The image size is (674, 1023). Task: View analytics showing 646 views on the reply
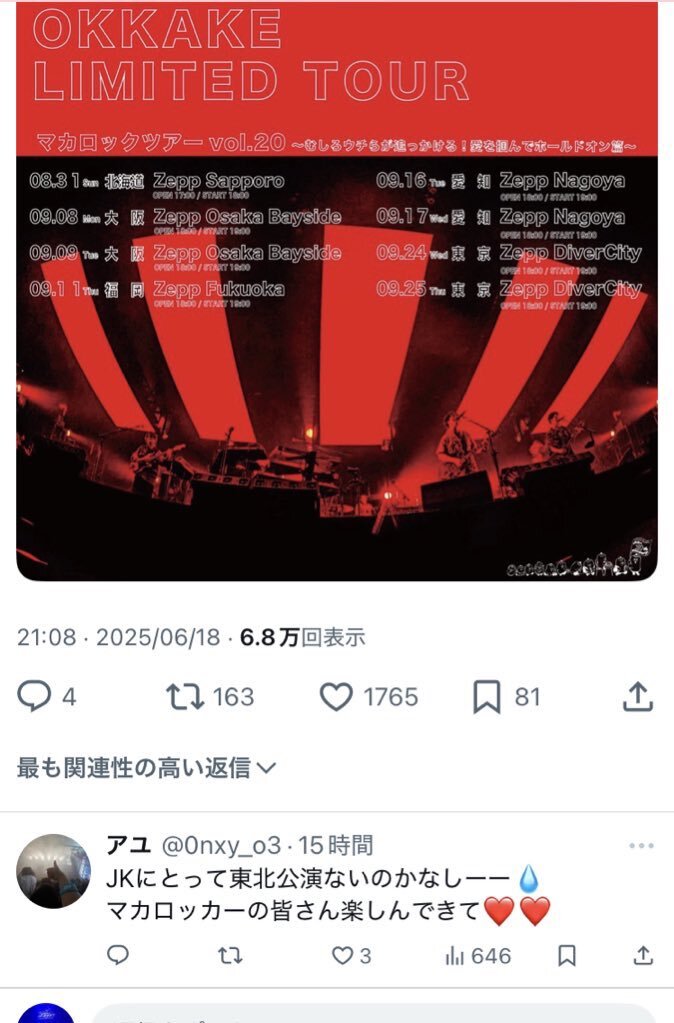tap(478, 956)
